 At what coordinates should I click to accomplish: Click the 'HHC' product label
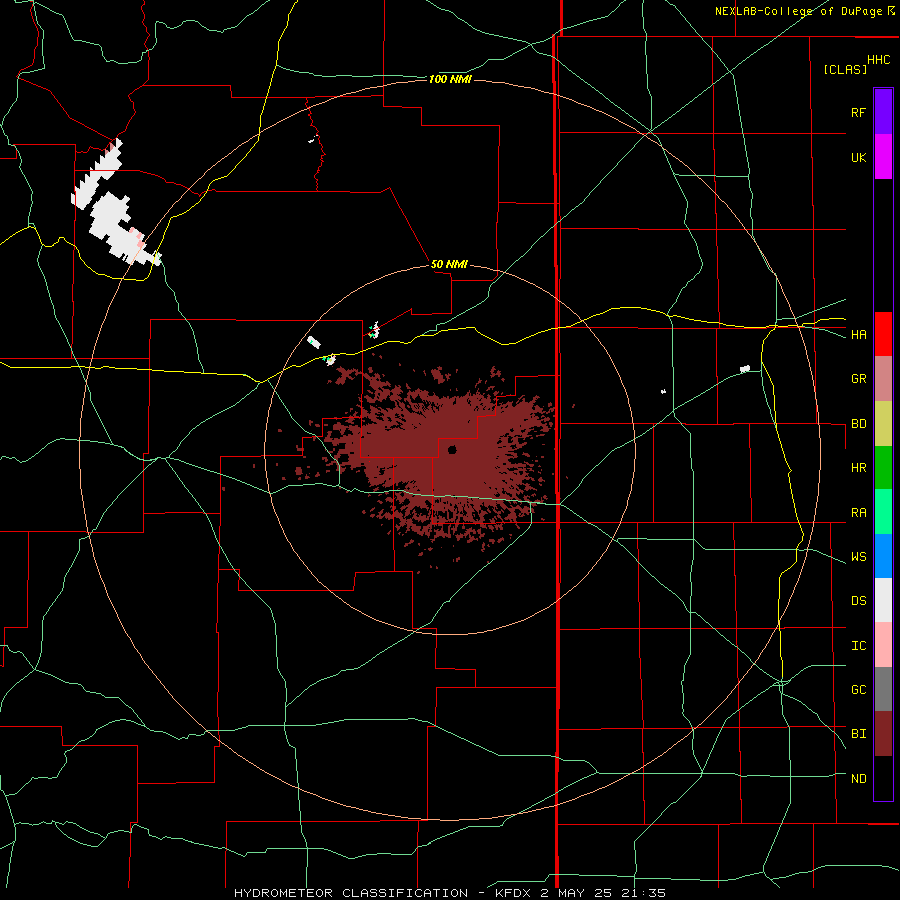879,60
